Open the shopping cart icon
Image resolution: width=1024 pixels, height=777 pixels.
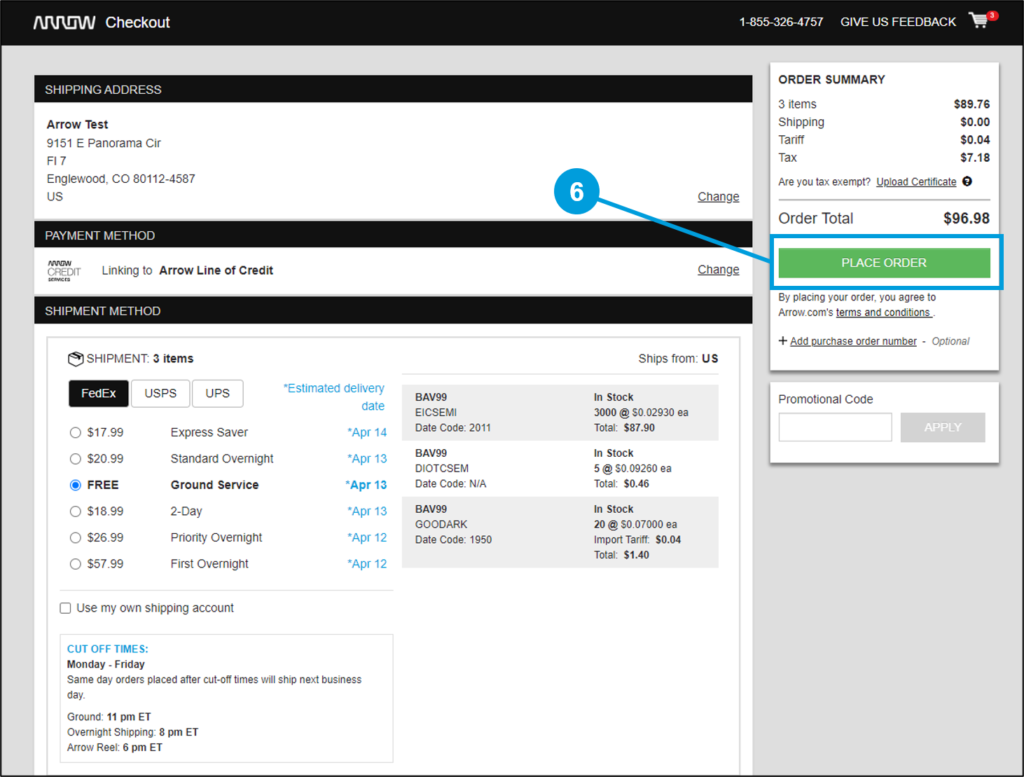click(x=978, y=21)
